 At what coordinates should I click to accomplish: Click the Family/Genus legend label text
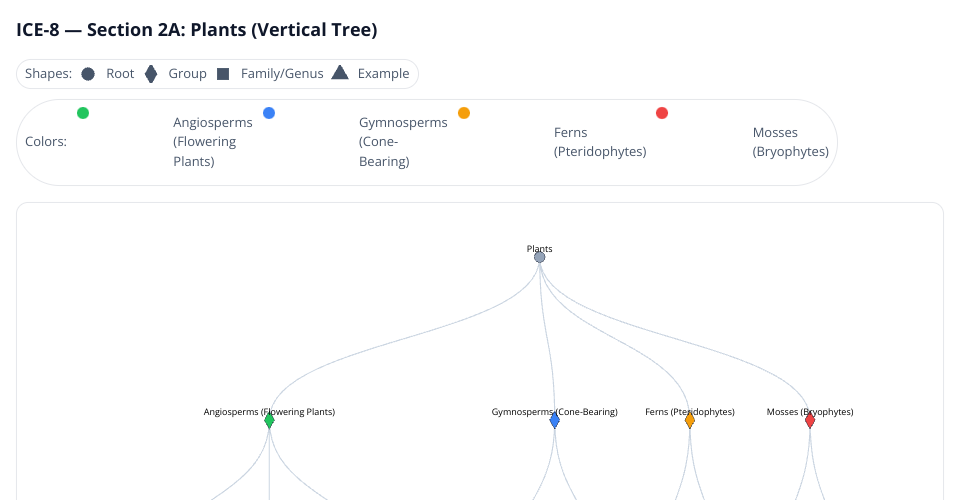[282, 74]
